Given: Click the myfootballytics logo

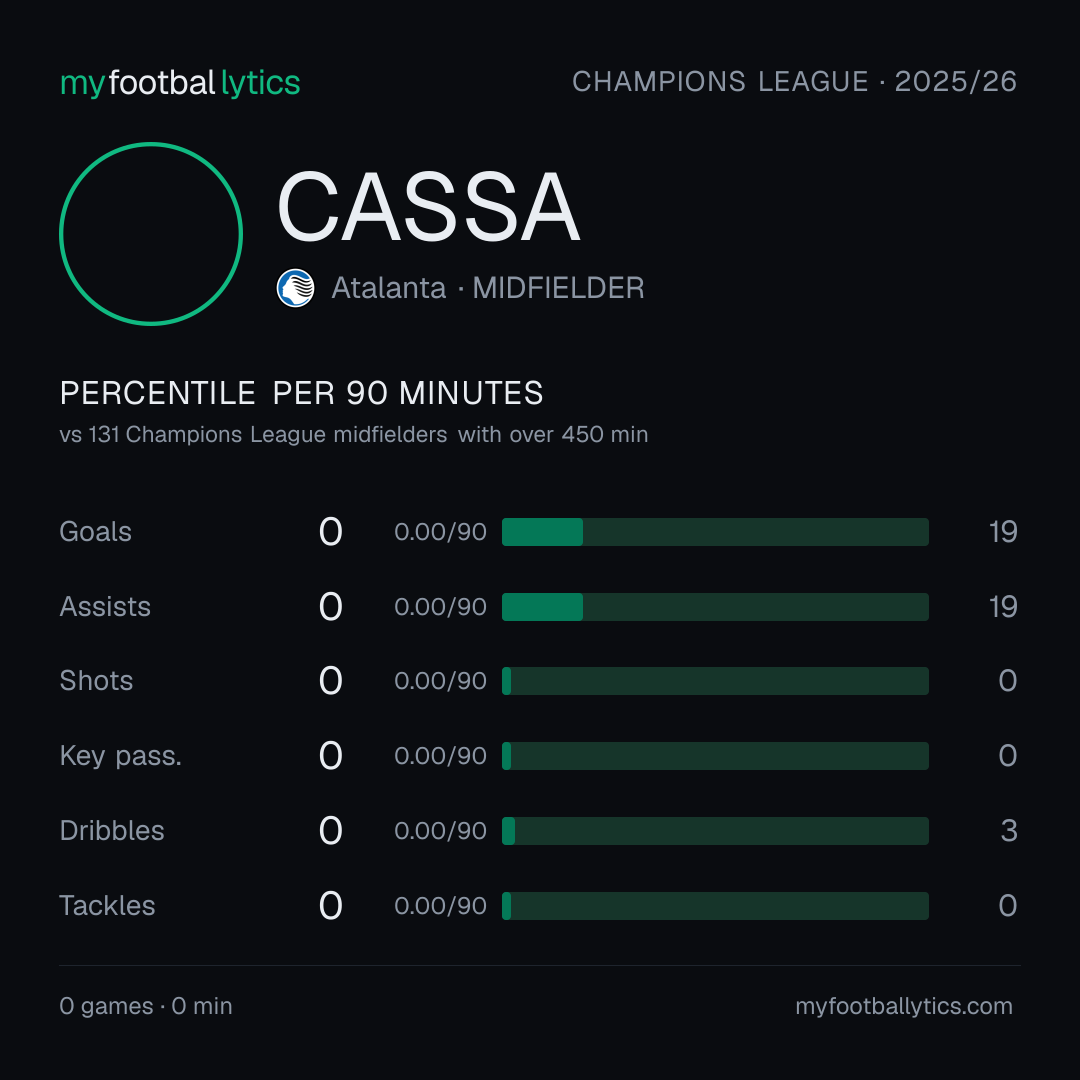Looking at the screenshot, I should pyautogui.click(x=180, y=83).
